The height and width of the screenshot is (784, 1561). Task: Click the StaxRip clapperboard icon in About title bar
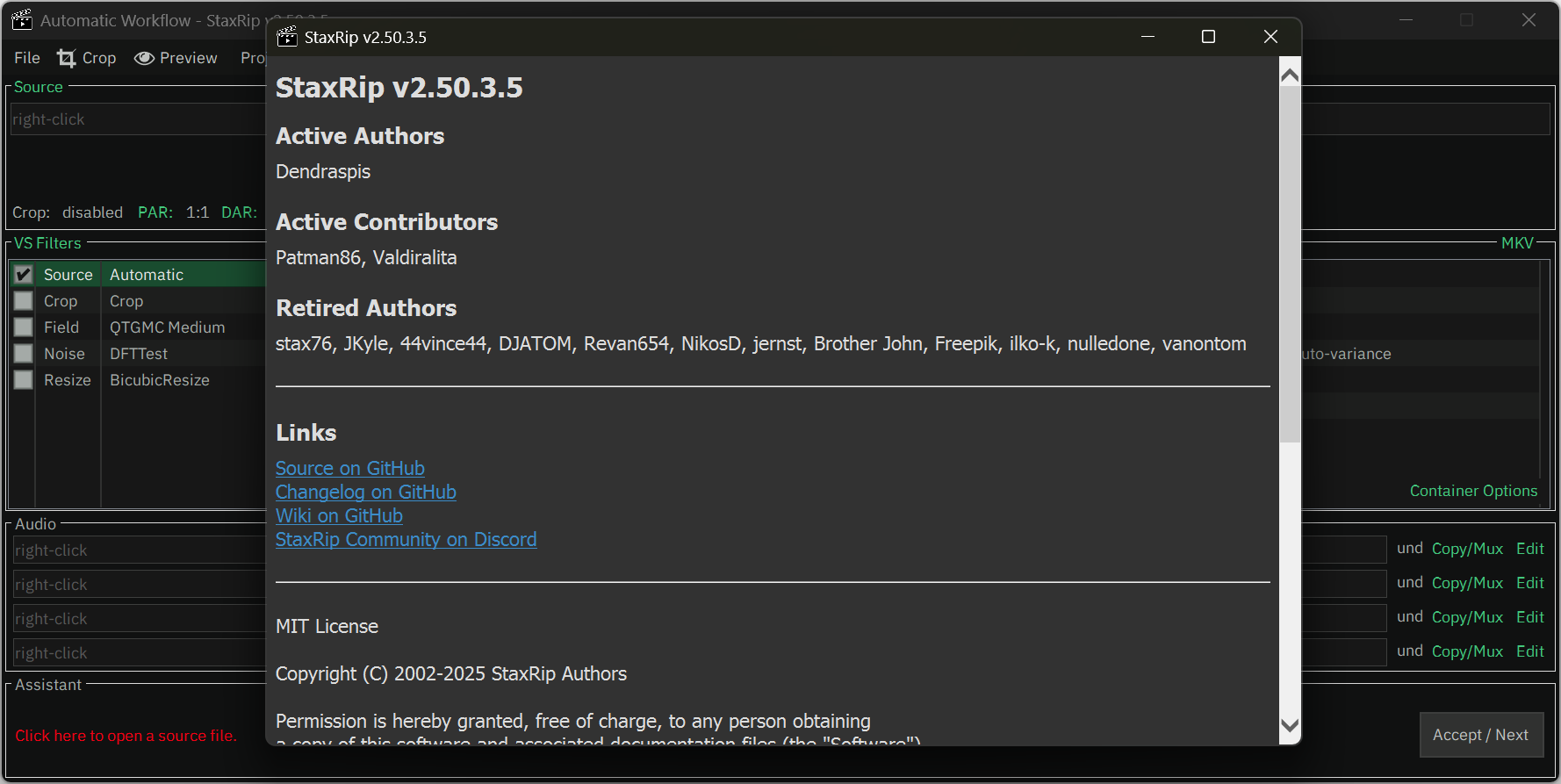[x=287, y=37]
